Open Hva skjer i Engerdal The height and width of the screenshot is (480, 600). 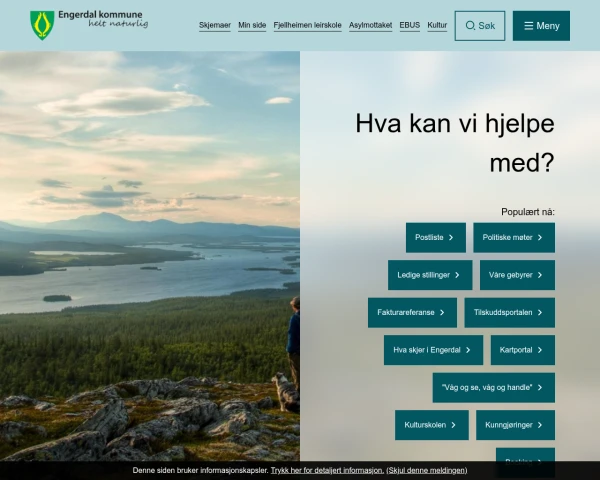(434, 350)
